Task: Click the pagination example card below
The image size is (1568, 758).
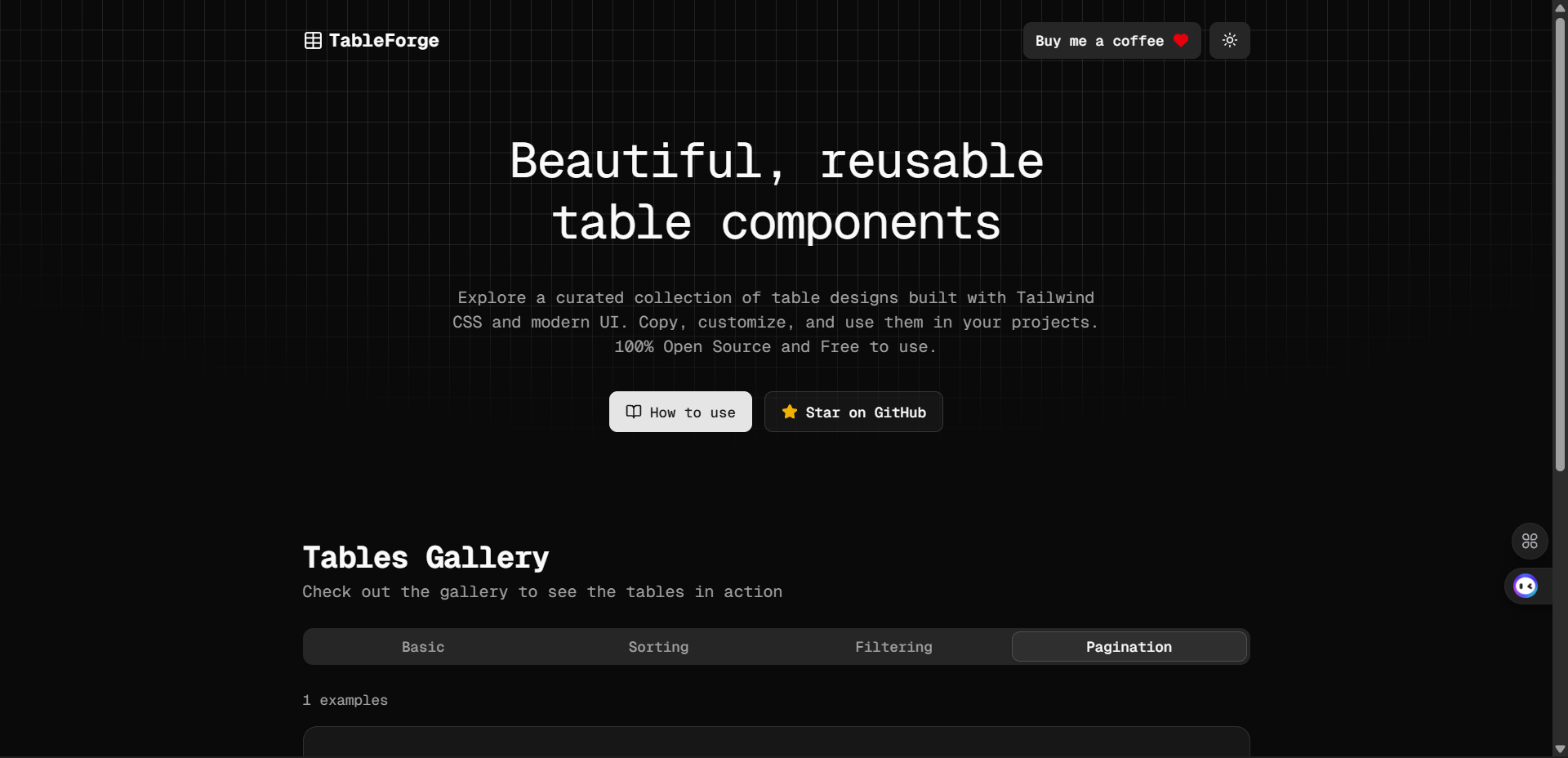Action: click(x=776, y=742)
